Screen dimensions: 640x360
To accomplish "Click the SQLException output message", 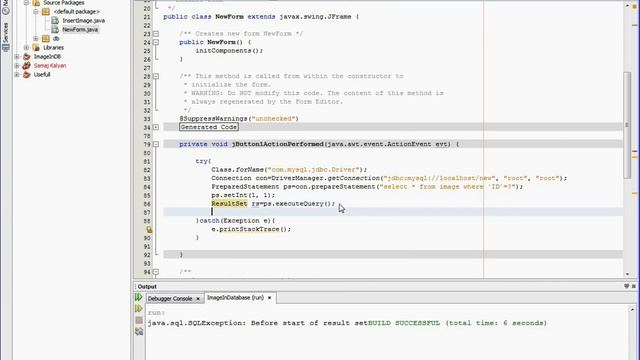I will click(257, 323).
